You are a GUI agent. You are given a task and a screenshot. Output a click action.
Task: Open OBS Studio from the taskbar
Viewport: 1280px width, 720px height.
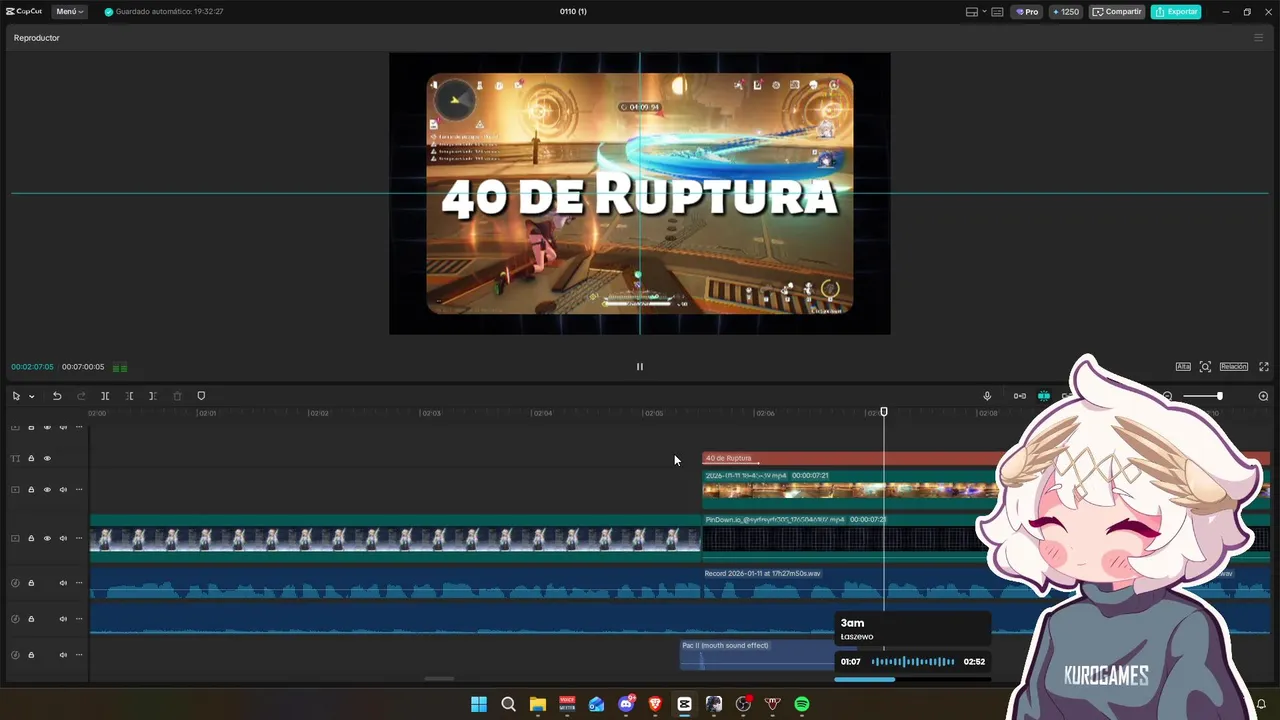coord(743,704)
